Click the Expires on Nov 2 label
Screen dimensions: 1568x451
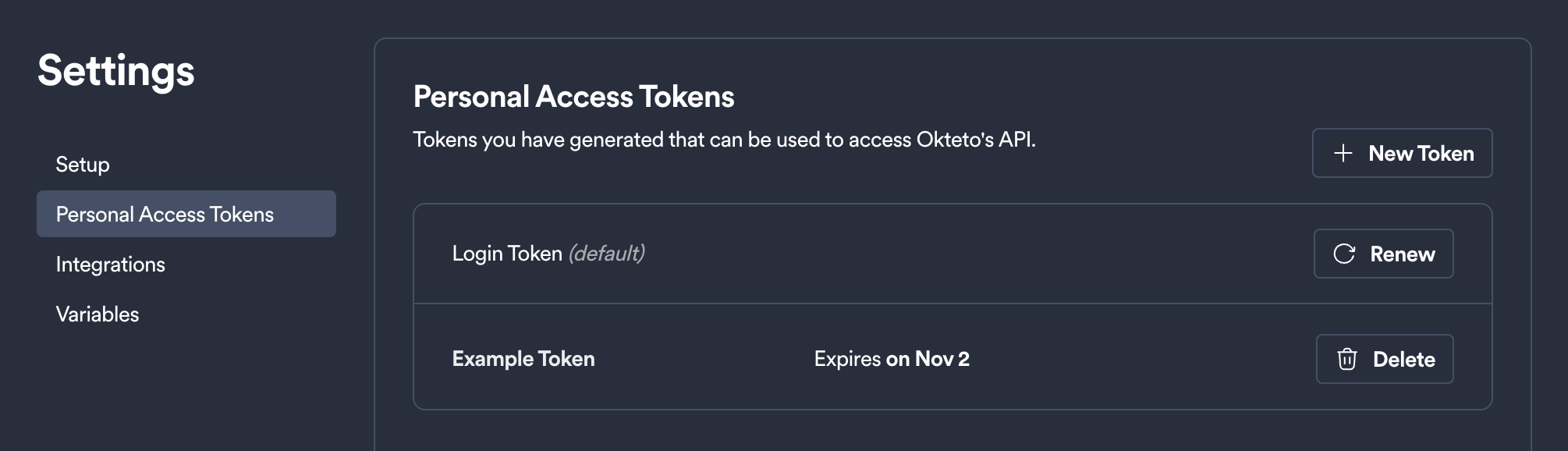pos(892,359)
